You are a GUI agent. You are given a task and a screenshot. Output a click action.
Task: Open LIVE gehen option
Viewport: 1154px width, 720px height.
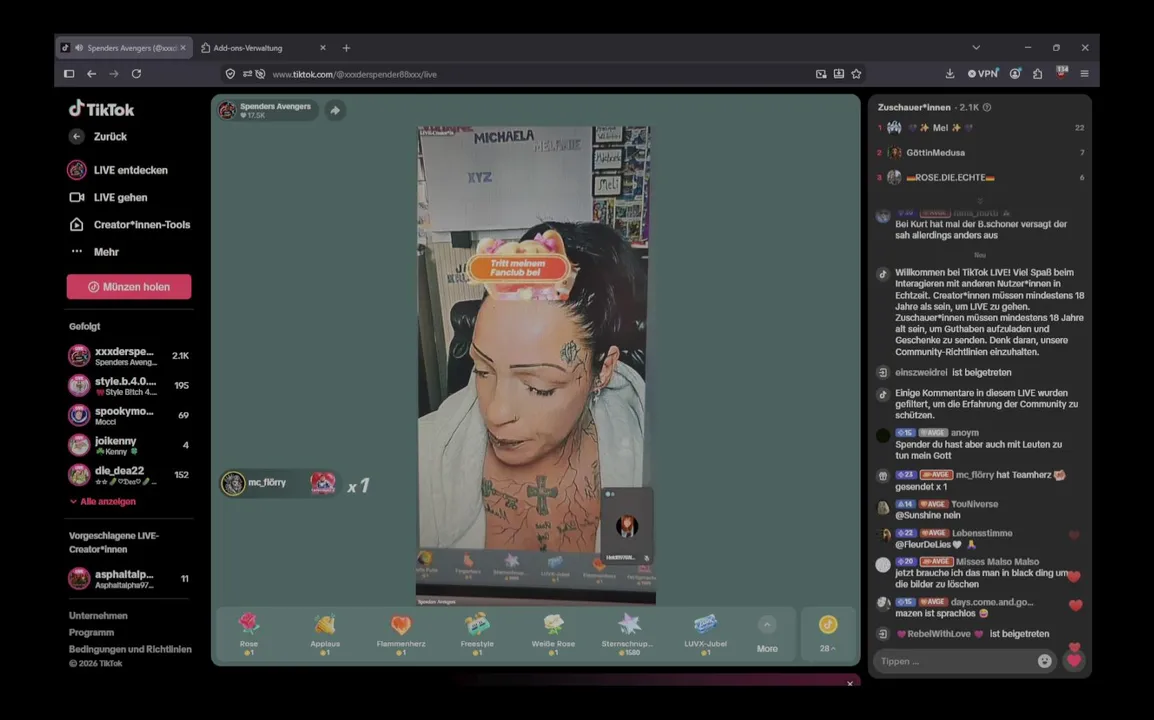[x=108, y=197]
